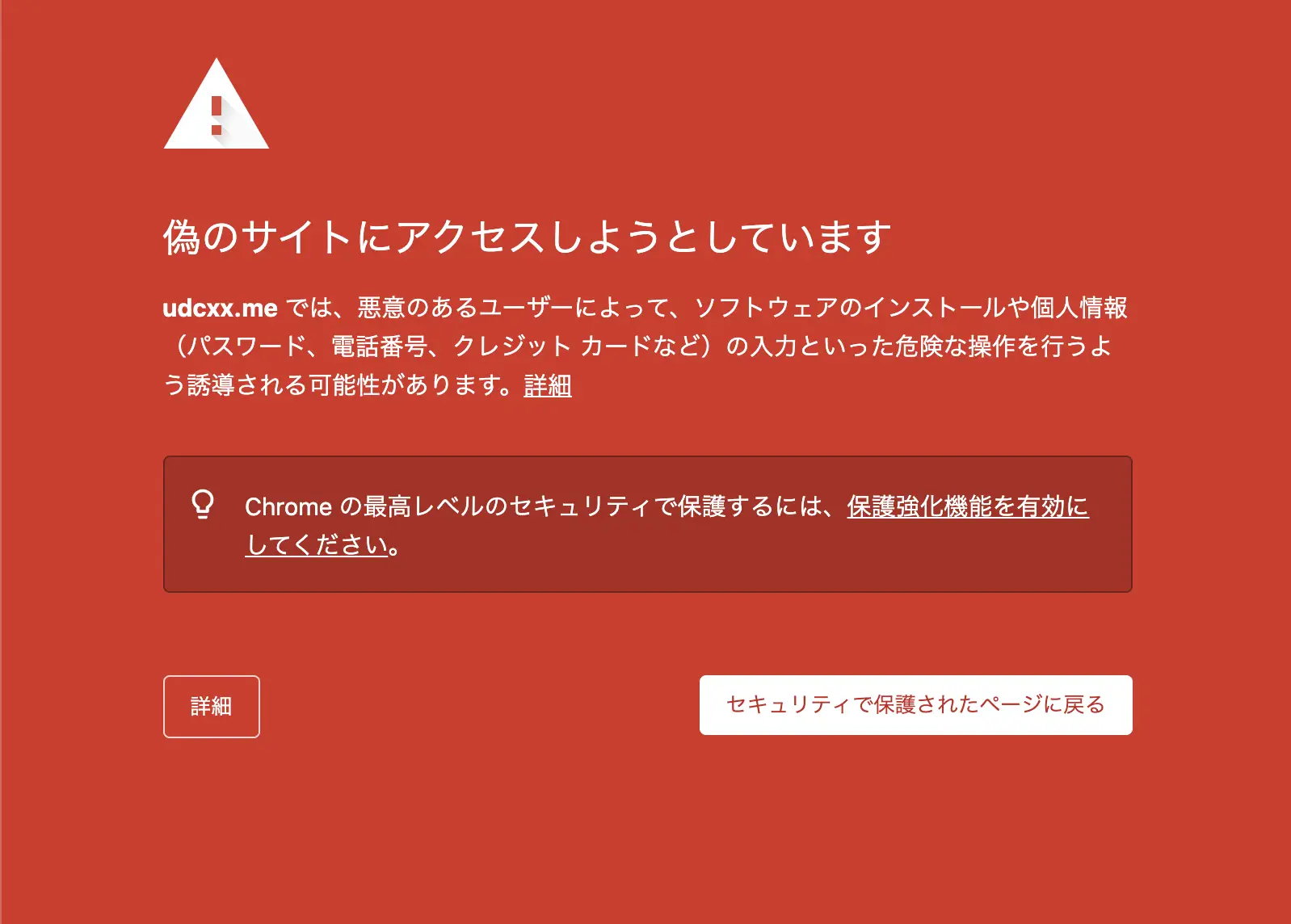Click the word Chrome in the tip box
The width and height of the screenshot is (1291, 924).
[288, 507]
